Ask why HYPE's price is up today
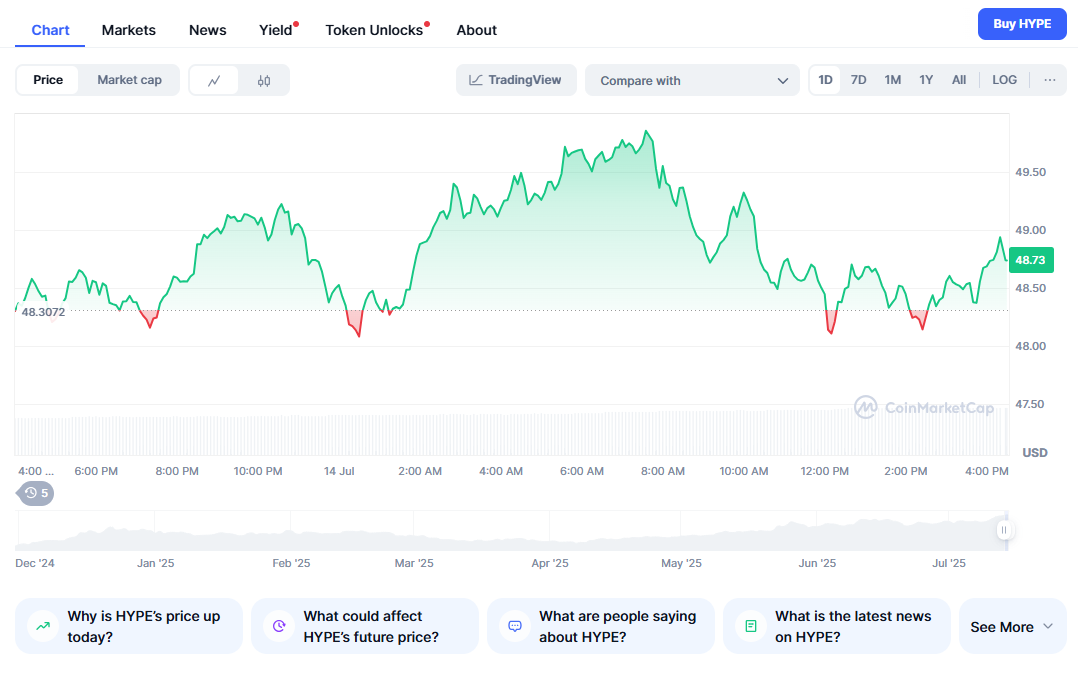The image size is (1078, 676). point(129,626)
